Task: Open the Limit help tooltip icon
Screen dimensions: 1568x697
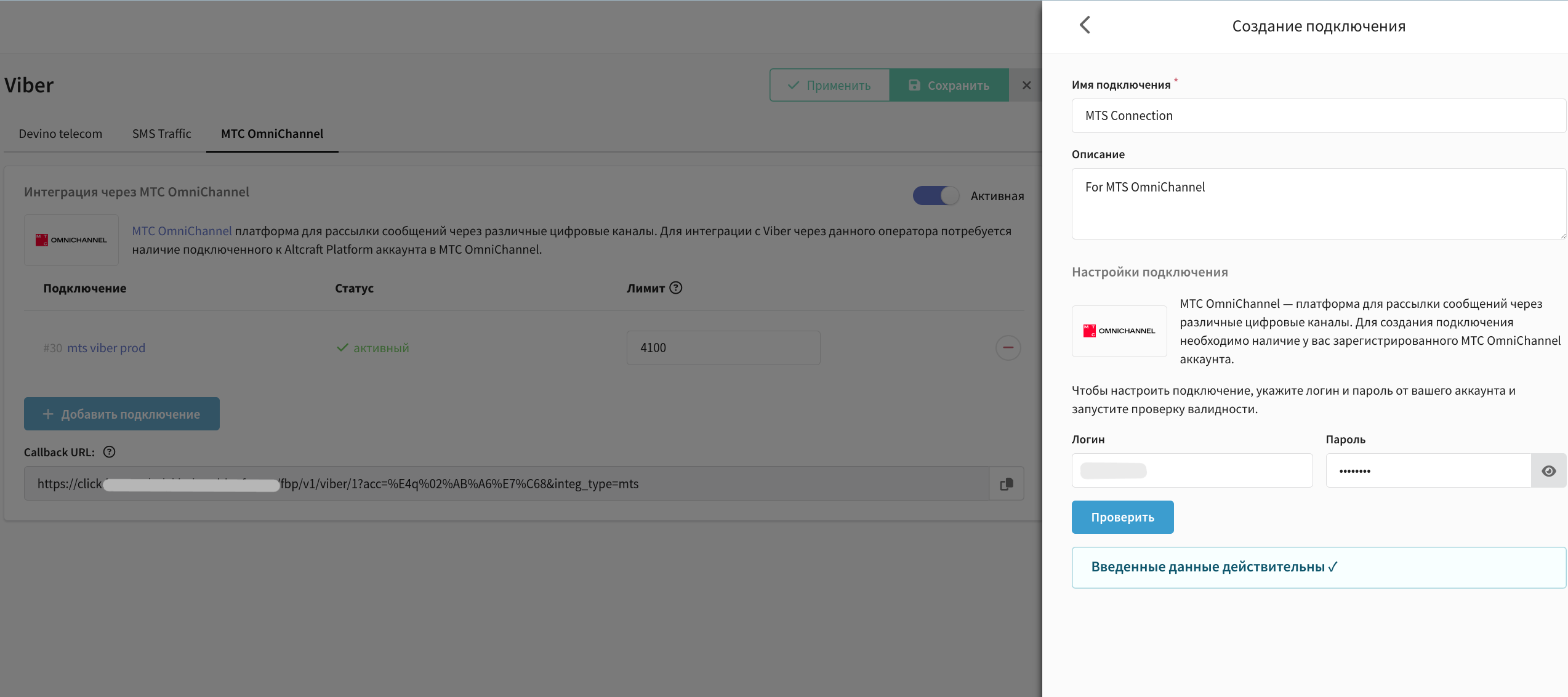Action: [x=676, y=288]
